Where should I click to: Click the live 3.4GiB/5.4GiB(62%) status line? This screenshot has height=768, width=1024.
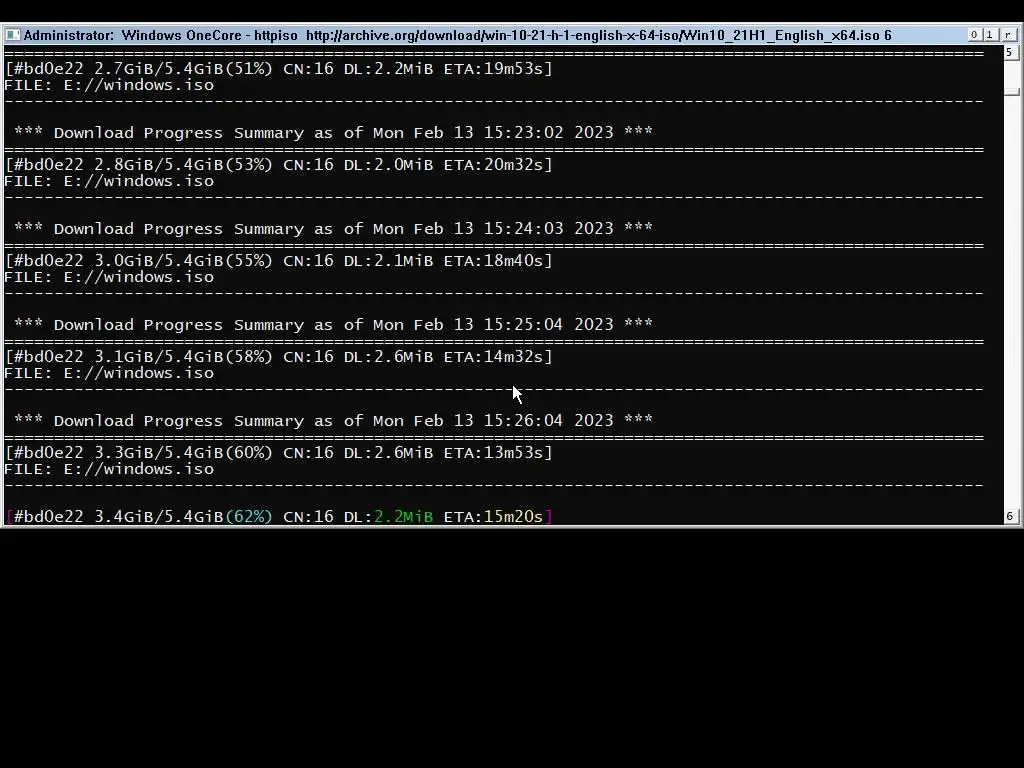(279, 517)
